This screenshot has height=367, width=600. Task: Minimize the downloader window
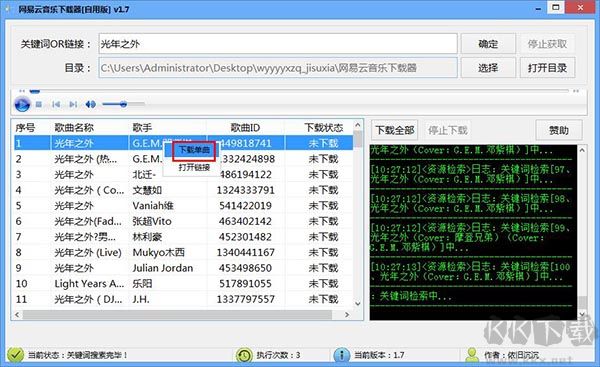coord(538,8)
